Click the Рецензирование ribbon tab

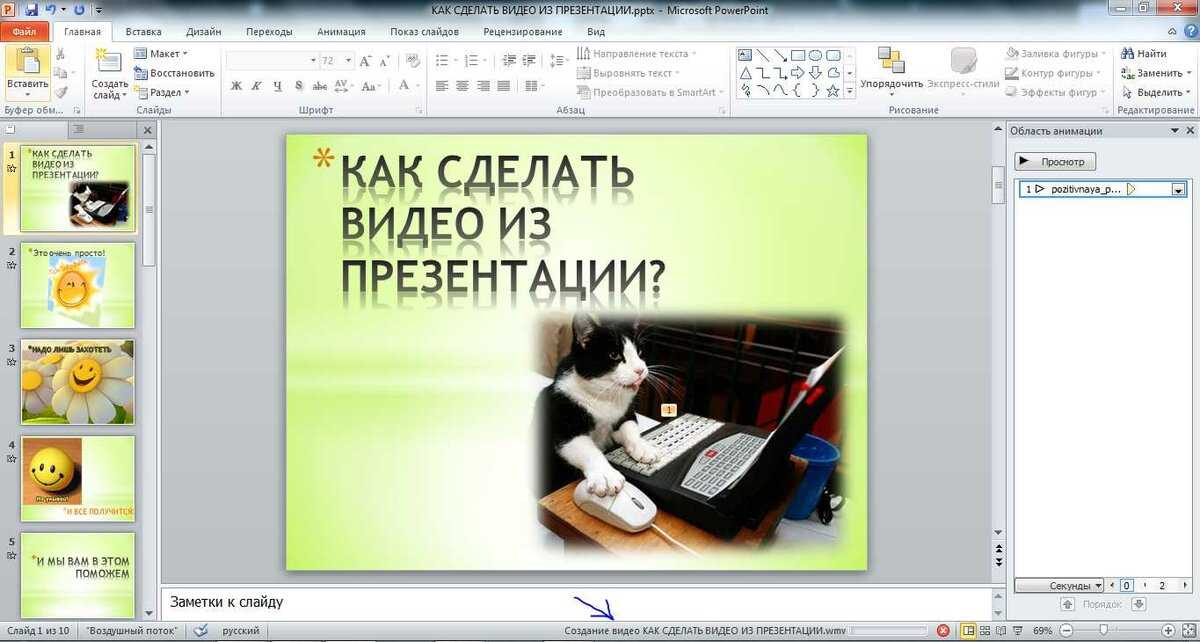point(522,31)
